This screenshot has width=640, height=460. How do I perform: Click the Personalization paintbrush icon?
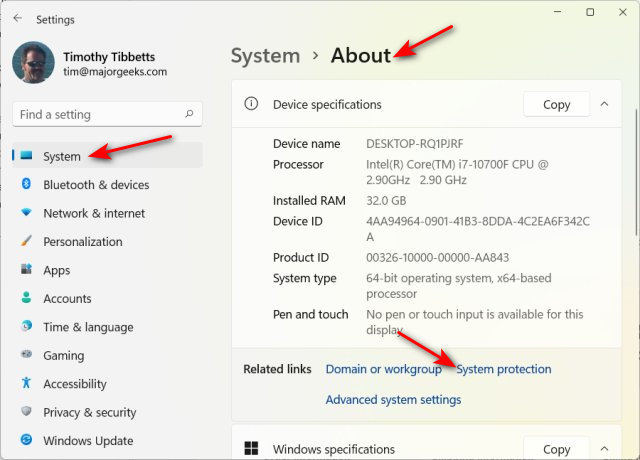[x=26, y=242]
